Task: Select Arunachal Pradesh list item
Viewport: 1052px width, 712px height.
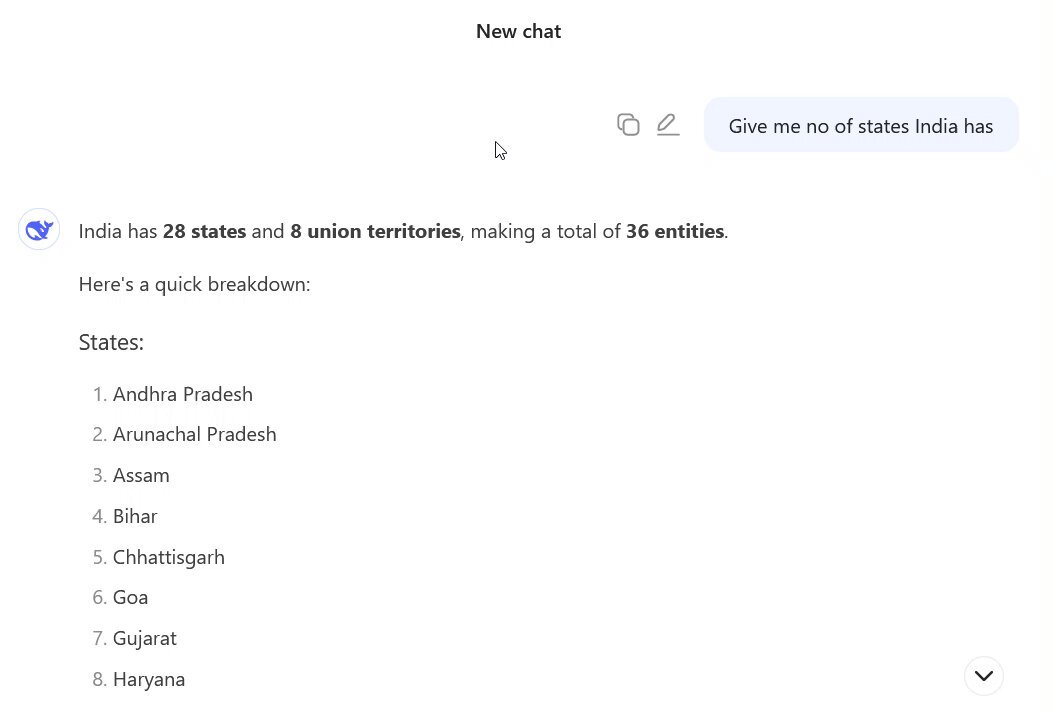Action: pos(195,435)
